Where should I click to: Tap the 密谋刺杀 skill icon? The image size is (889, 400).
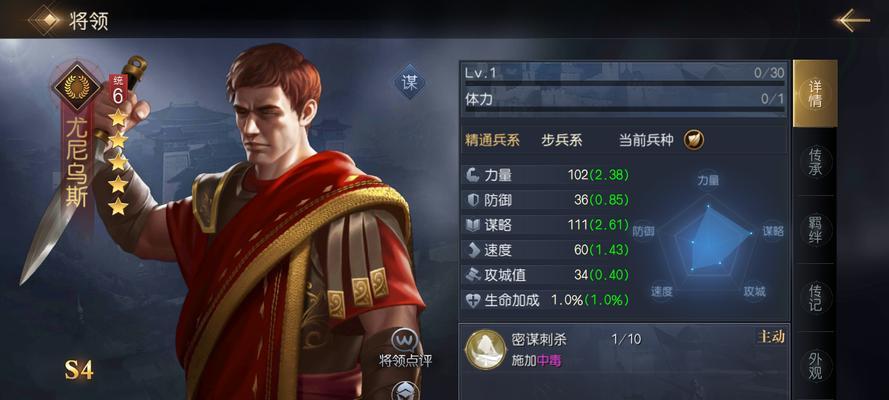coord(486,350)
